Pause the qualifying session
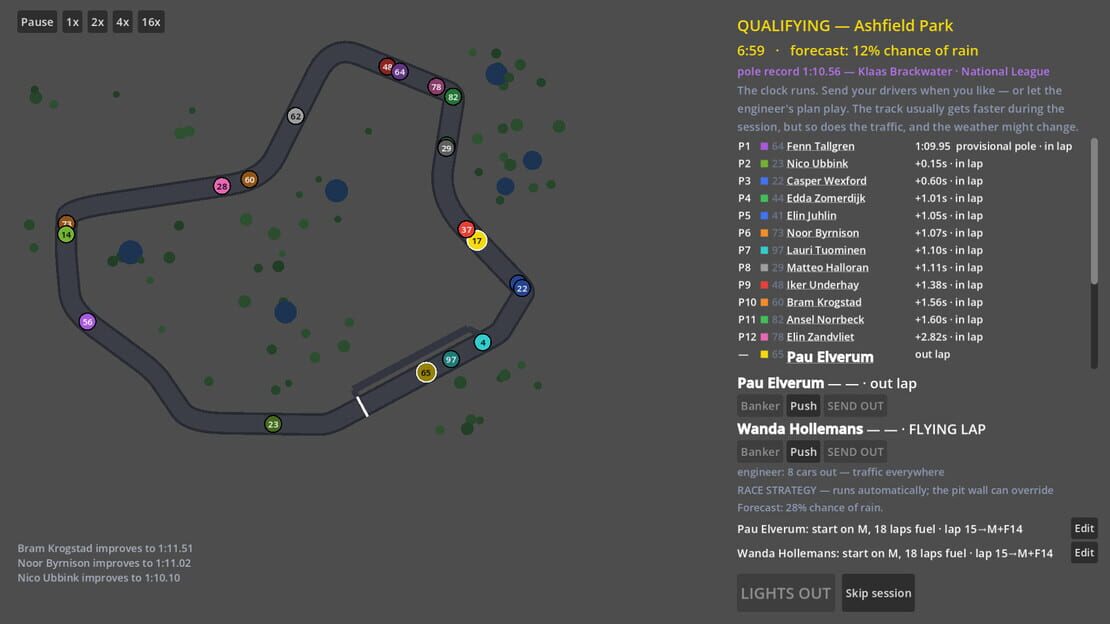1110x624 pixels. click(x=37, y=22)
